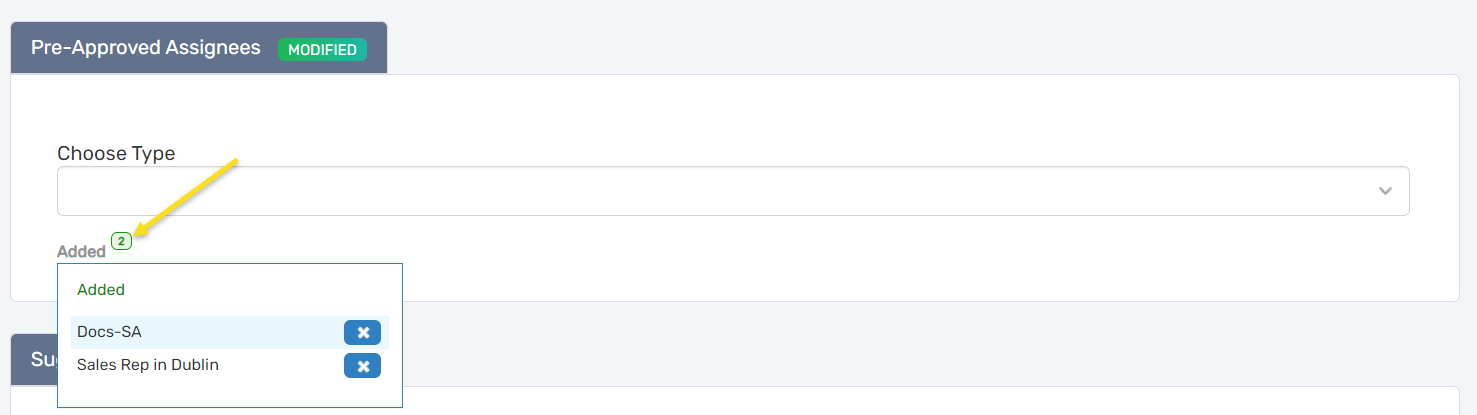Click the Sales Rep in Dublin name text
The width and height of the screenshot is (1477, 415).
[148, 365]
